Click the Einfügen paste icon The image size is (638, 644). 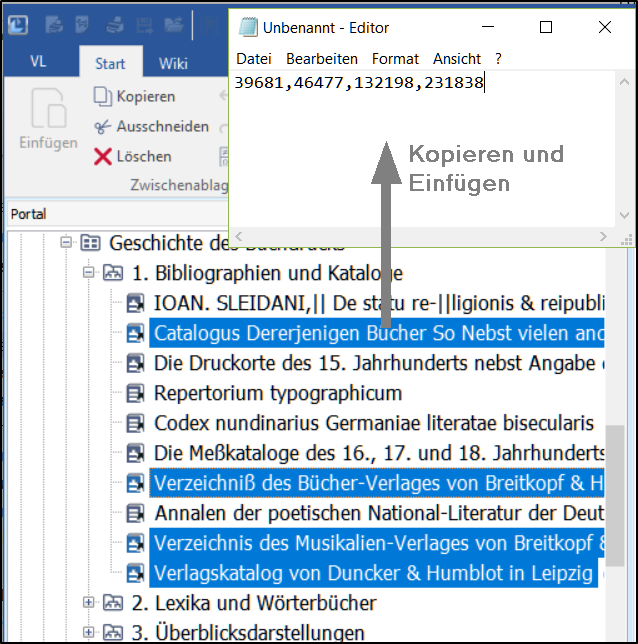[x=47, y=109]
